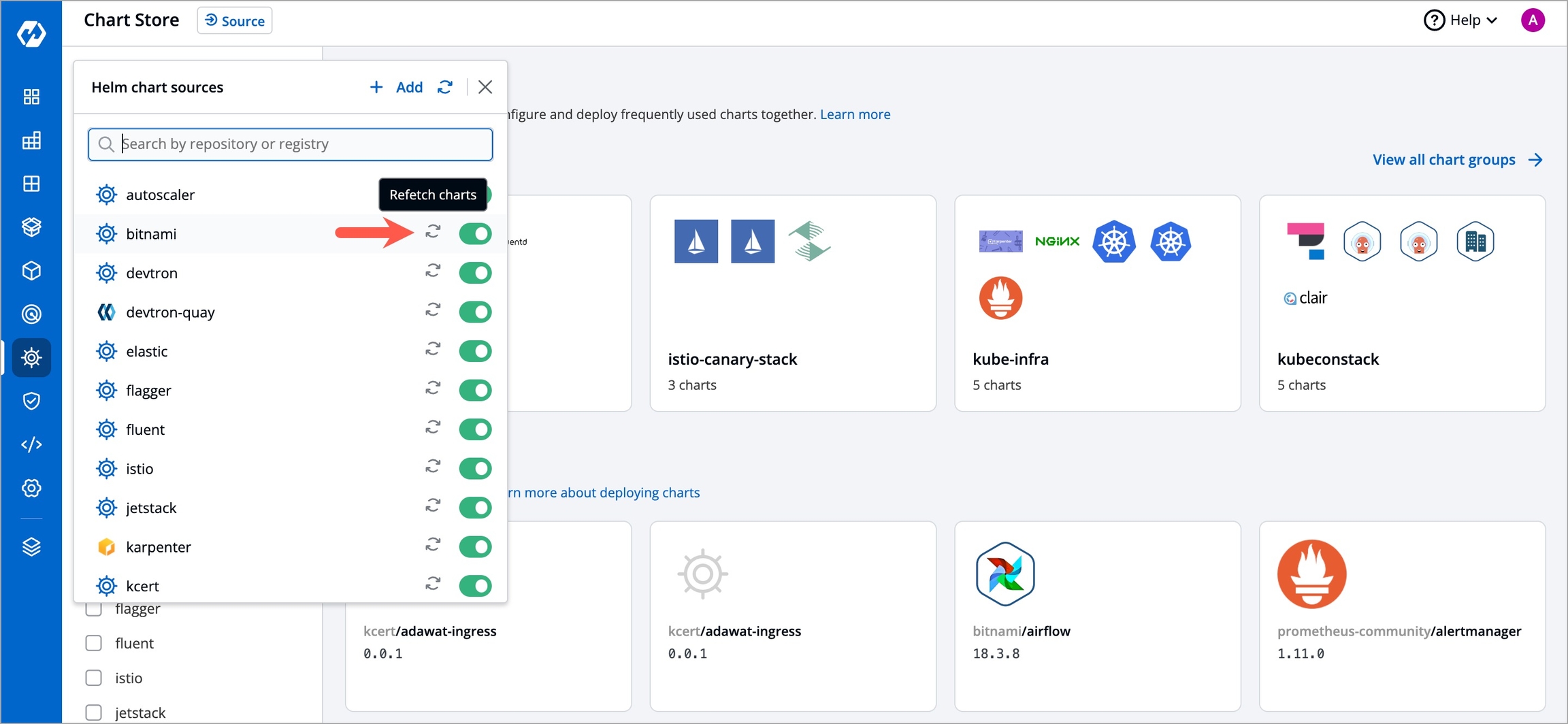Open the security shield icon in sidebar

[x=31, y=401]
